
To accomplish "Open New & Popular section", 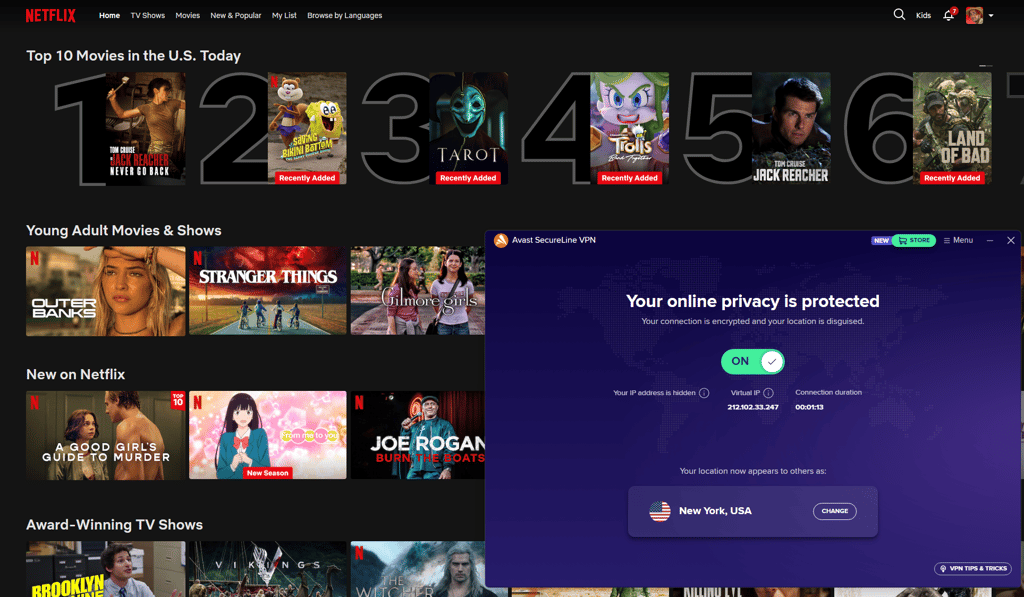I will coord(236,15).
